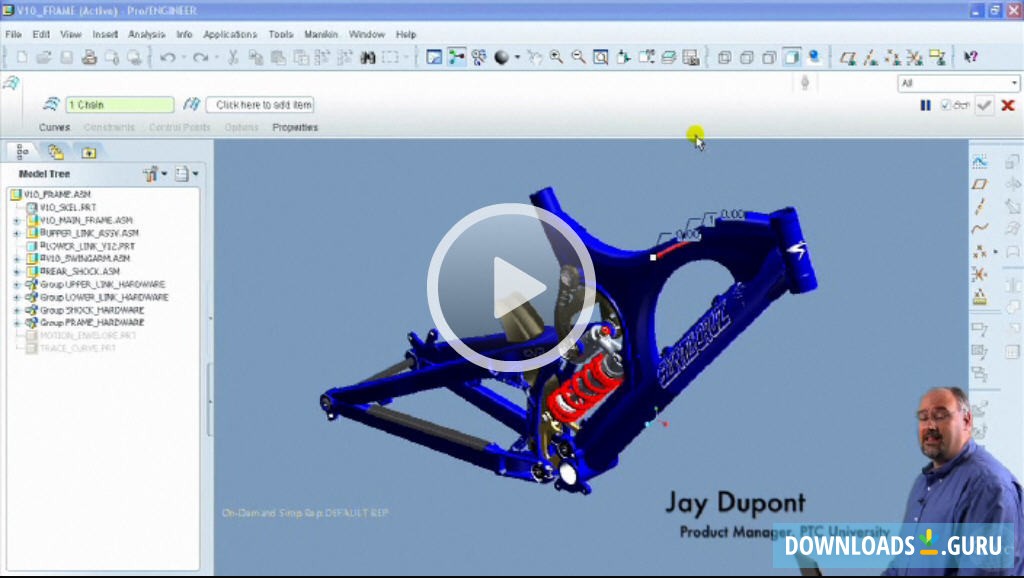This screenshot has height=578, width=1024.
Task: Click the Undo arrow icon
Action: tap(167, 57)
